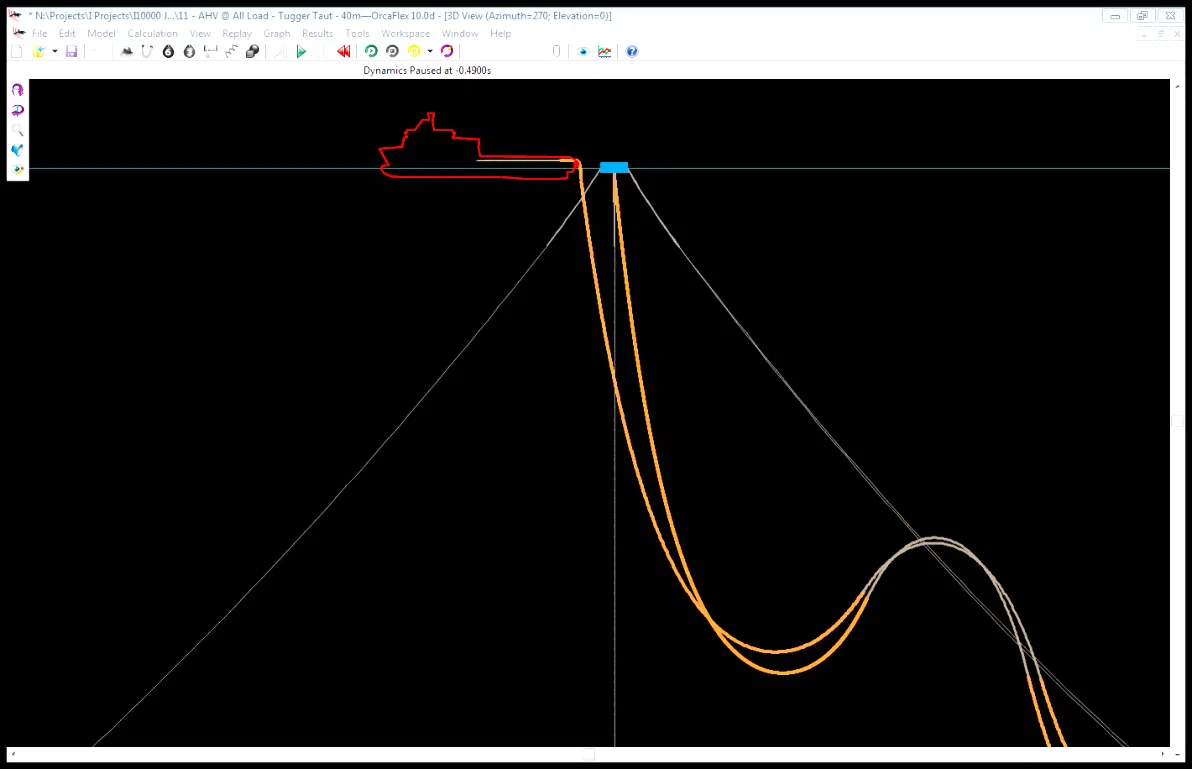The height and width of the screenshot is (769, 1192).
Task: Click the bottom paint palette icon in side toolbar
Action: 17,170
